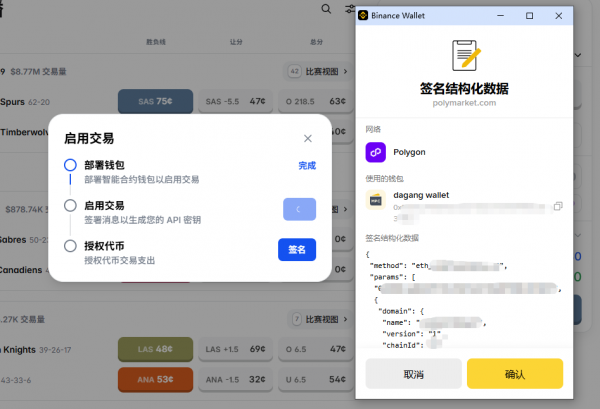
Task: Click the sign document icon in Binance Wallet
Action: [465, 55]
